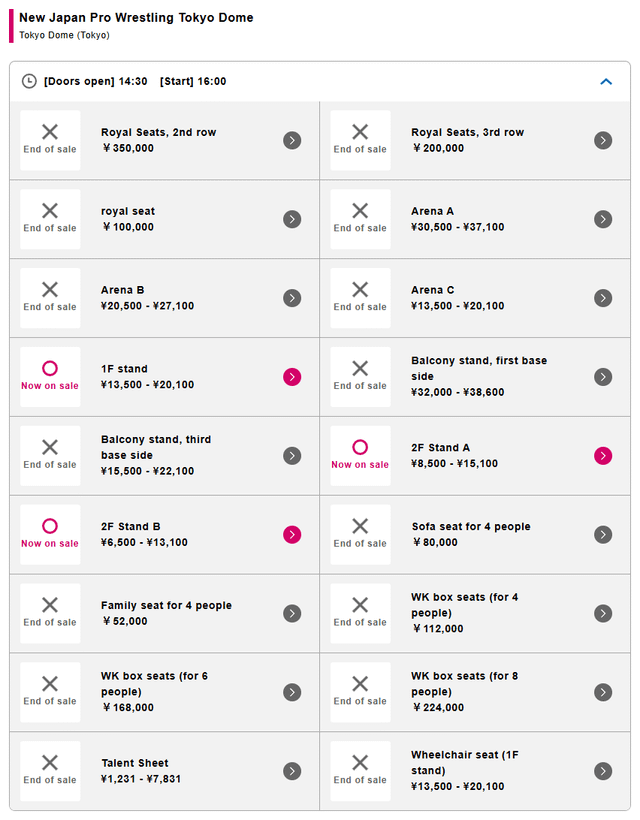Viewport: 640px width, 820px height.
Task: Click the arrow for Wheelchair seat (1F stand)
Action: click(603, 771)
